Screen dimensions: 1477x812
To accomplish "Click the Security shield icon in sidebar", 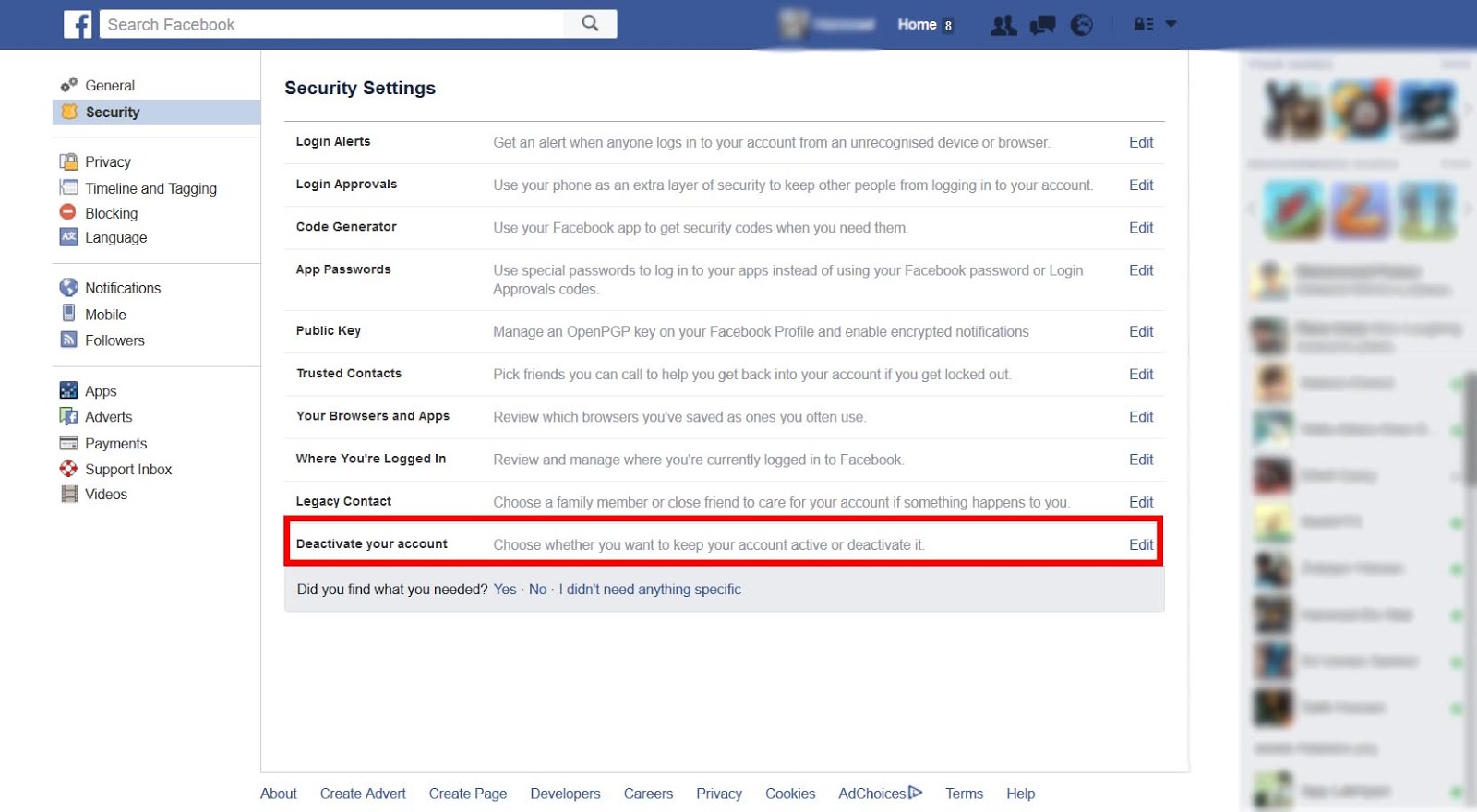I will pos(69,112).
